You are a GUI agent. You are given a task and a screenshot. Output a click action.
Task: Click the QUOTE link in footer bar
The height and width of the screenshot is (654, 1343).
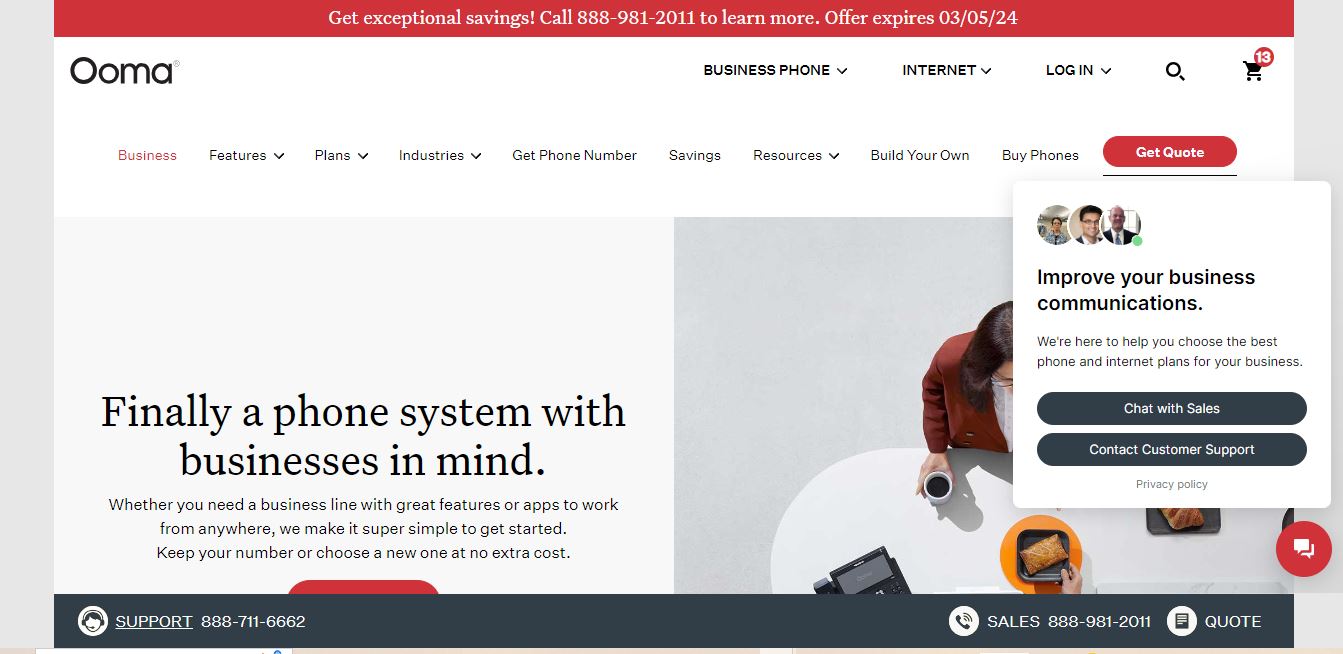click(x=1233, y=621)
